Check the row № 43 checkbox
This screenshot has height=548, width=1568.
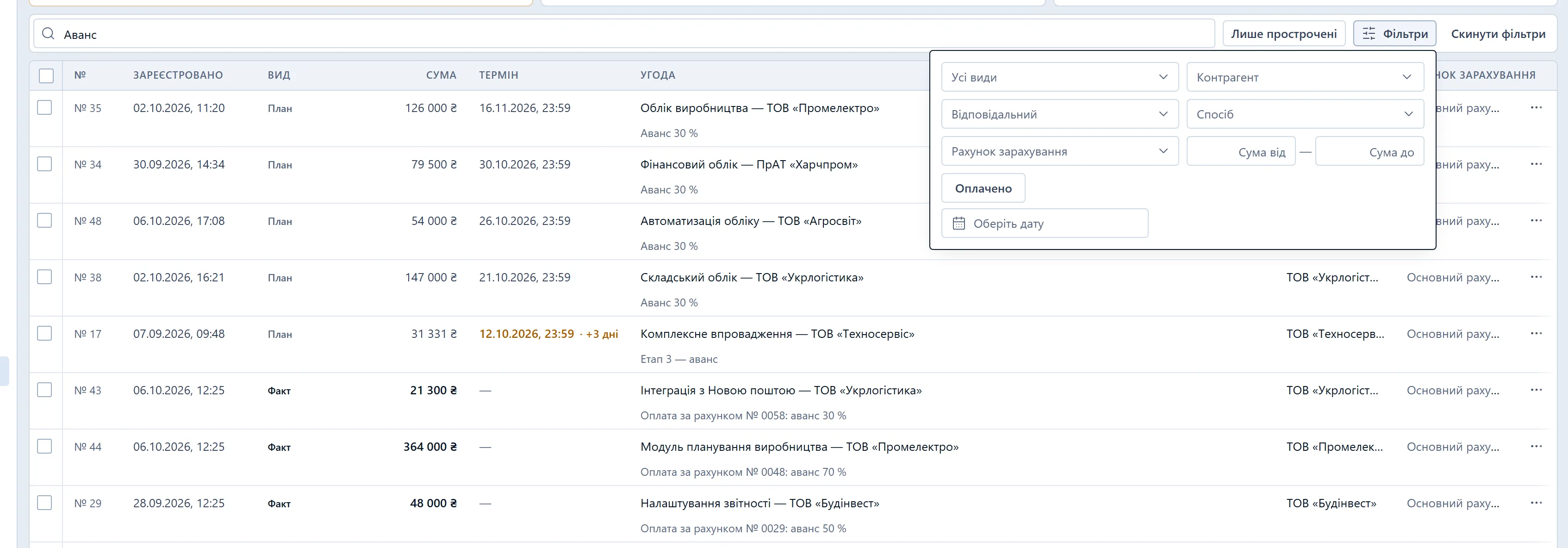click(44, 390)
